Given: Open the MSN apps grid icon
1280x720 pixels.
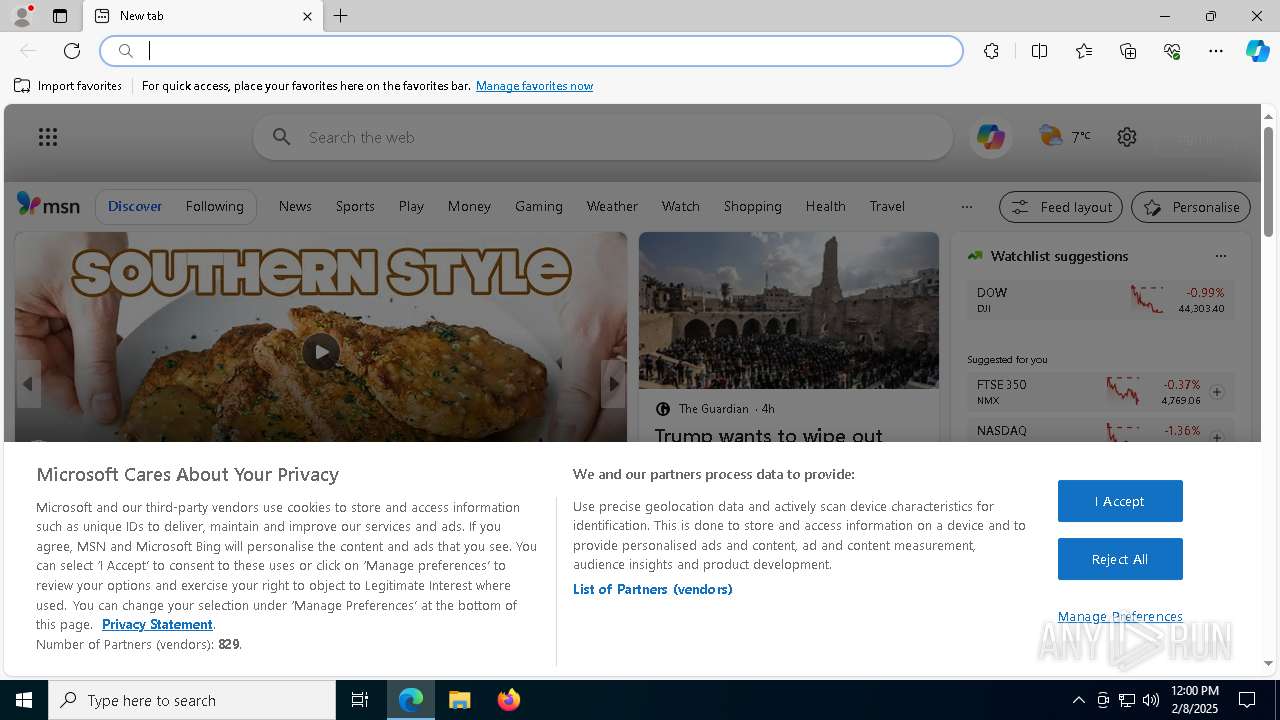Looking at the screenshot, I should click(x=48, y=137).
